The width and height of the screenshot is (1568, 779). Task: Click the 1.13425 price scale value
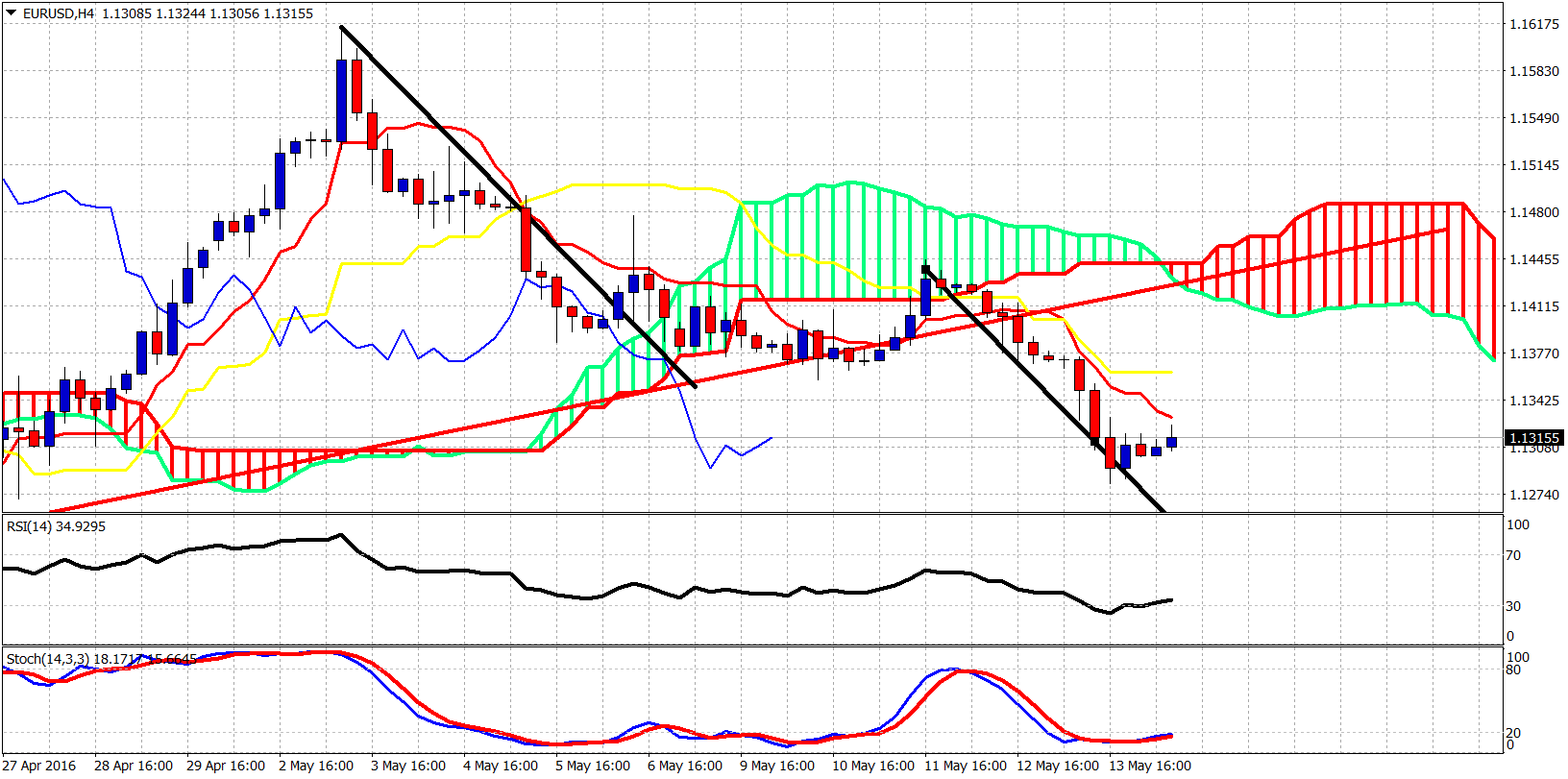pyautogui.click(x=1534, y=401)
